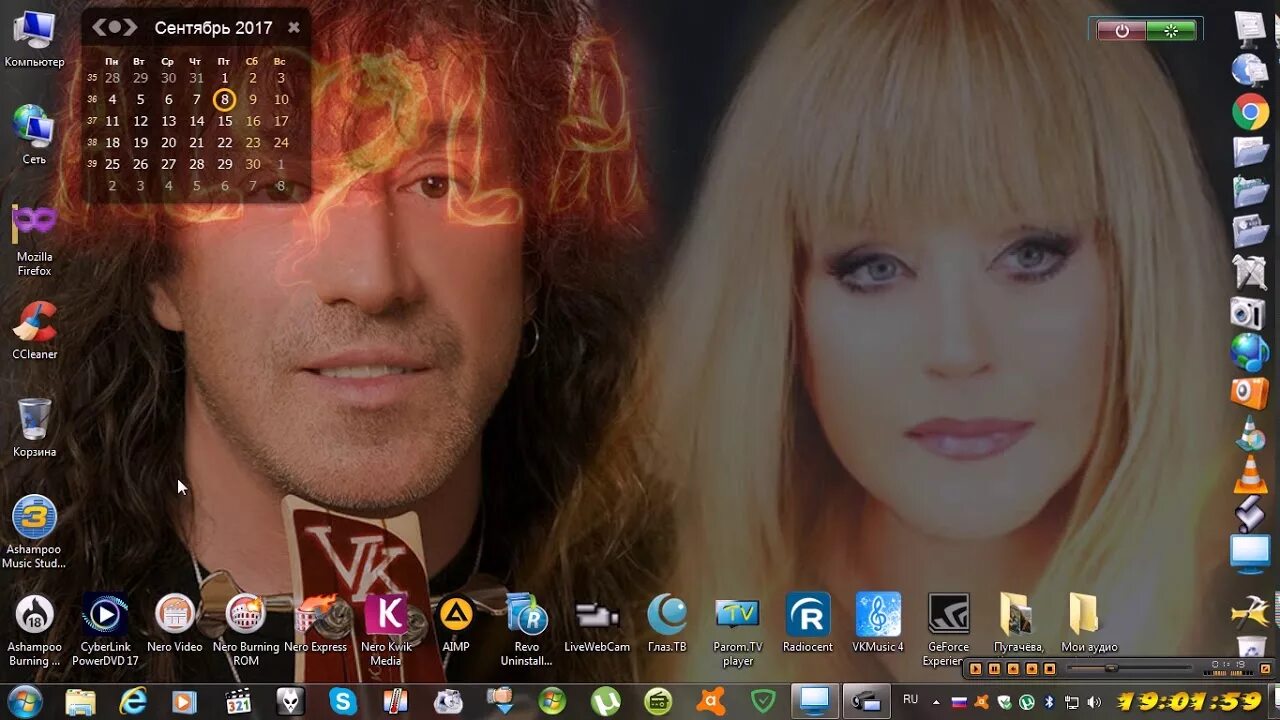Open the orange camera icon in right dock
This screenshot has height=720, width=1280.
click(1250, 394)
